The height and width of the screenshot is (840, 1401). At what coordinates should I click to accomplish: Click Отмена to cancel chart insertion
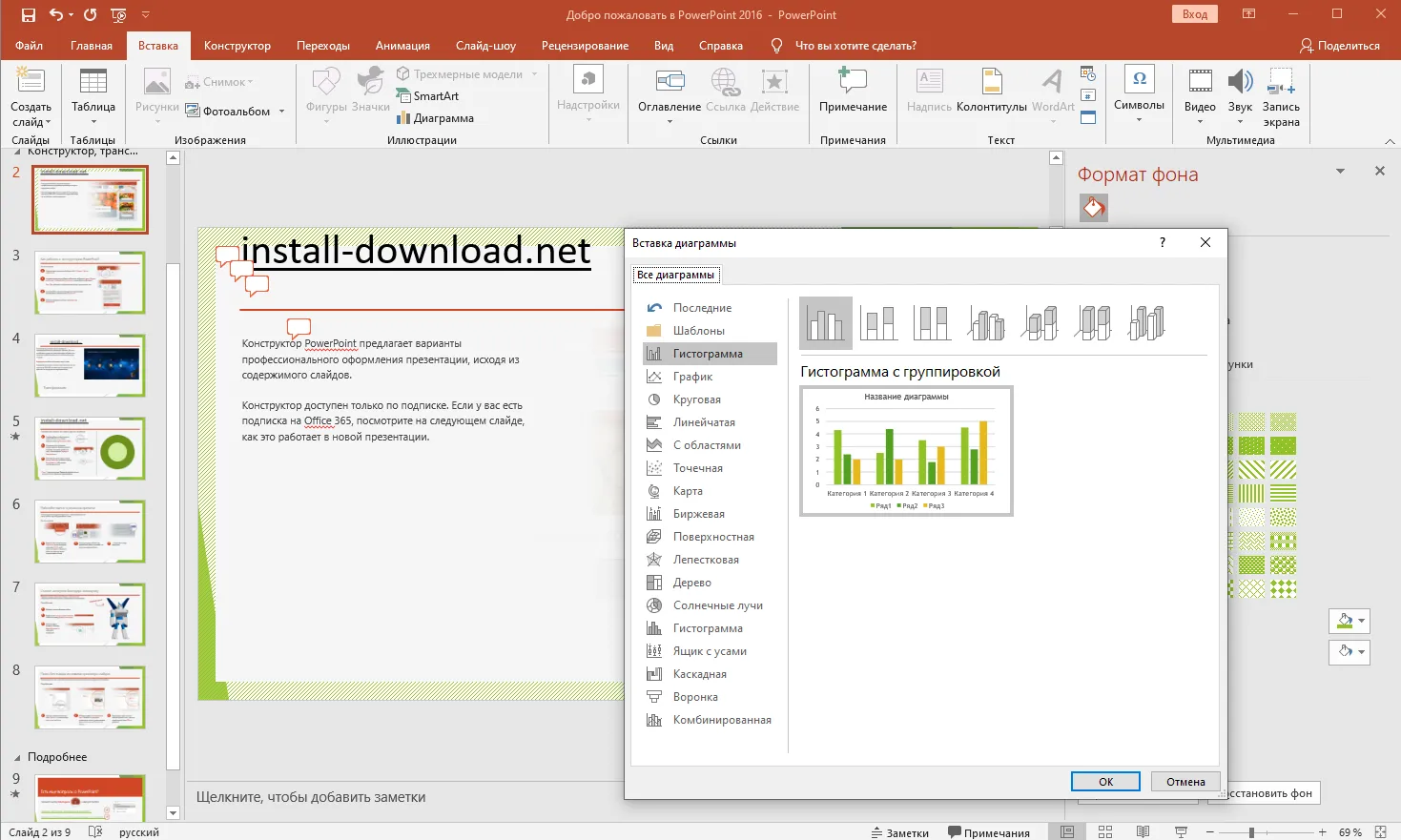click(1185, 782)
